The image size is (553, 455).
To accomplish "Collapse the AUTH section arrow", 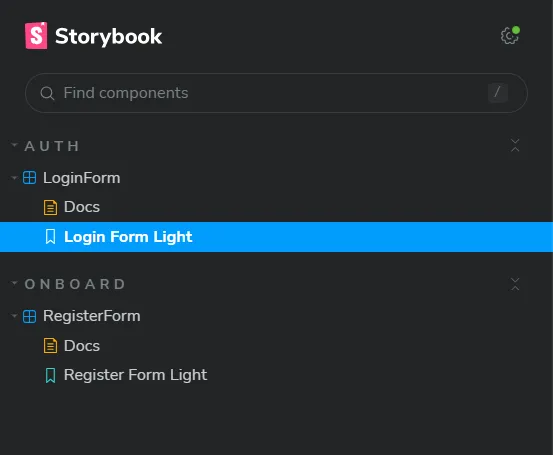I will 14,145.
